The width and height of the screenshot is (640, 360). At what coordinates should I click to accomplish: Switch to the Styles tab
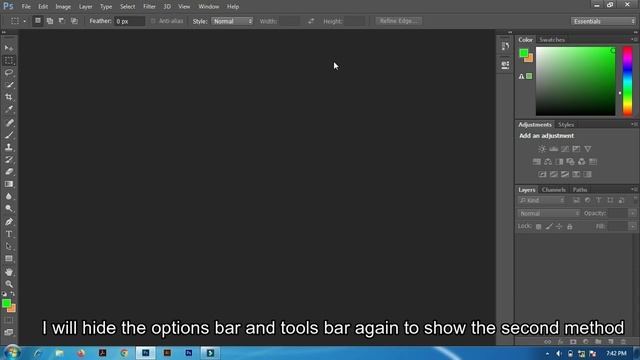pyautogui.click(x=566, y=124)
